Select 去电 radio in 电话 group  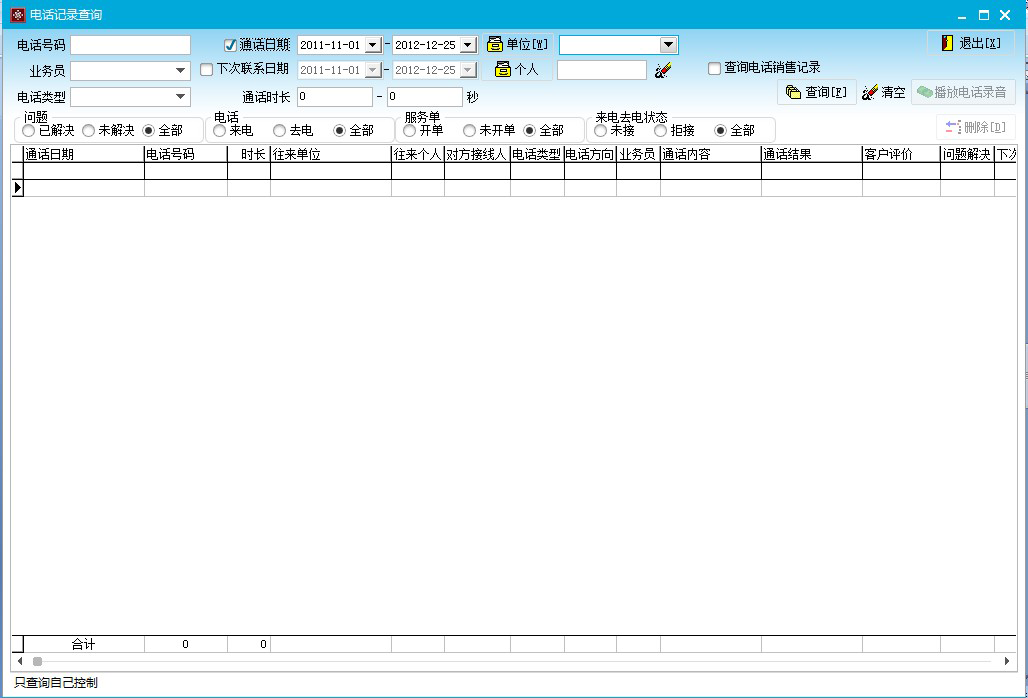point(279,131)
